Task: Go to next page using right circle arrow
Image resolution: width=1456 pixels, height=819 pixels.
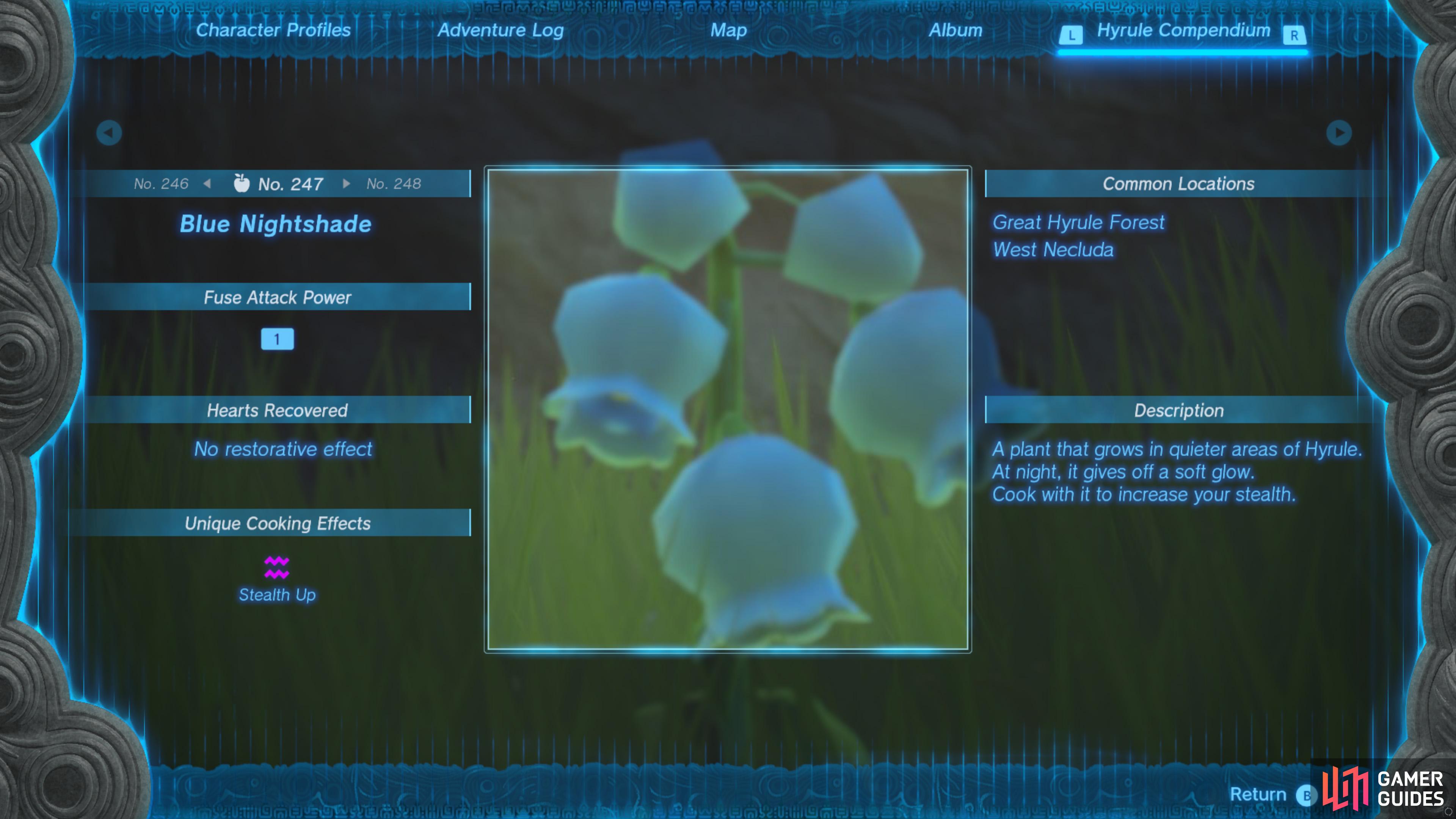Action: click(x=1339, y=133)
